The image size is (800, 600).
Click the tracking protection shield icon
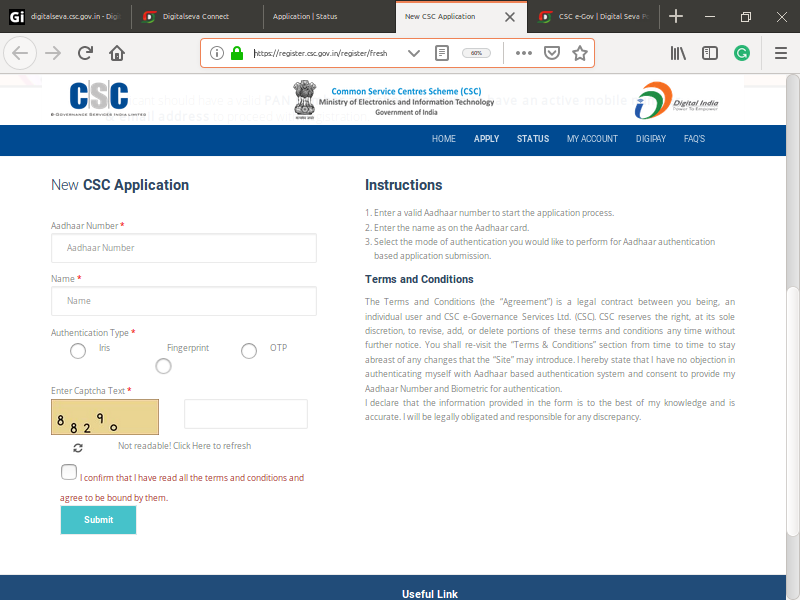point(552,53)
